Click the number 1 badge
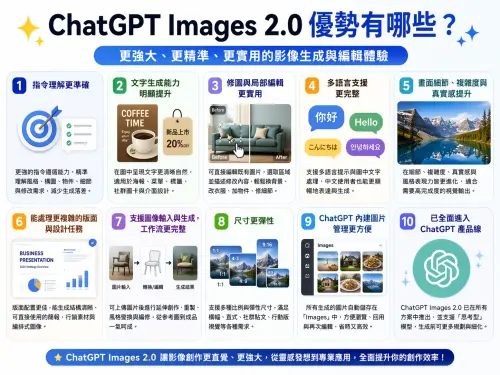 19,86
